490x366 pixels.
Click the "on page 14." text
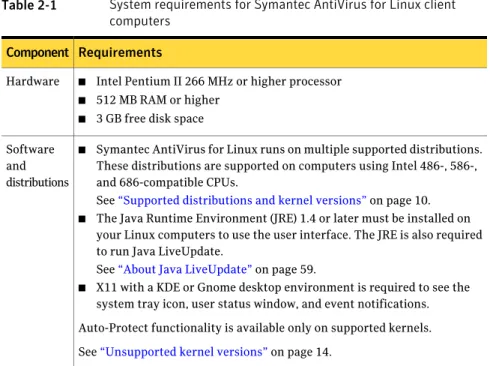click(x=301, y=352)
